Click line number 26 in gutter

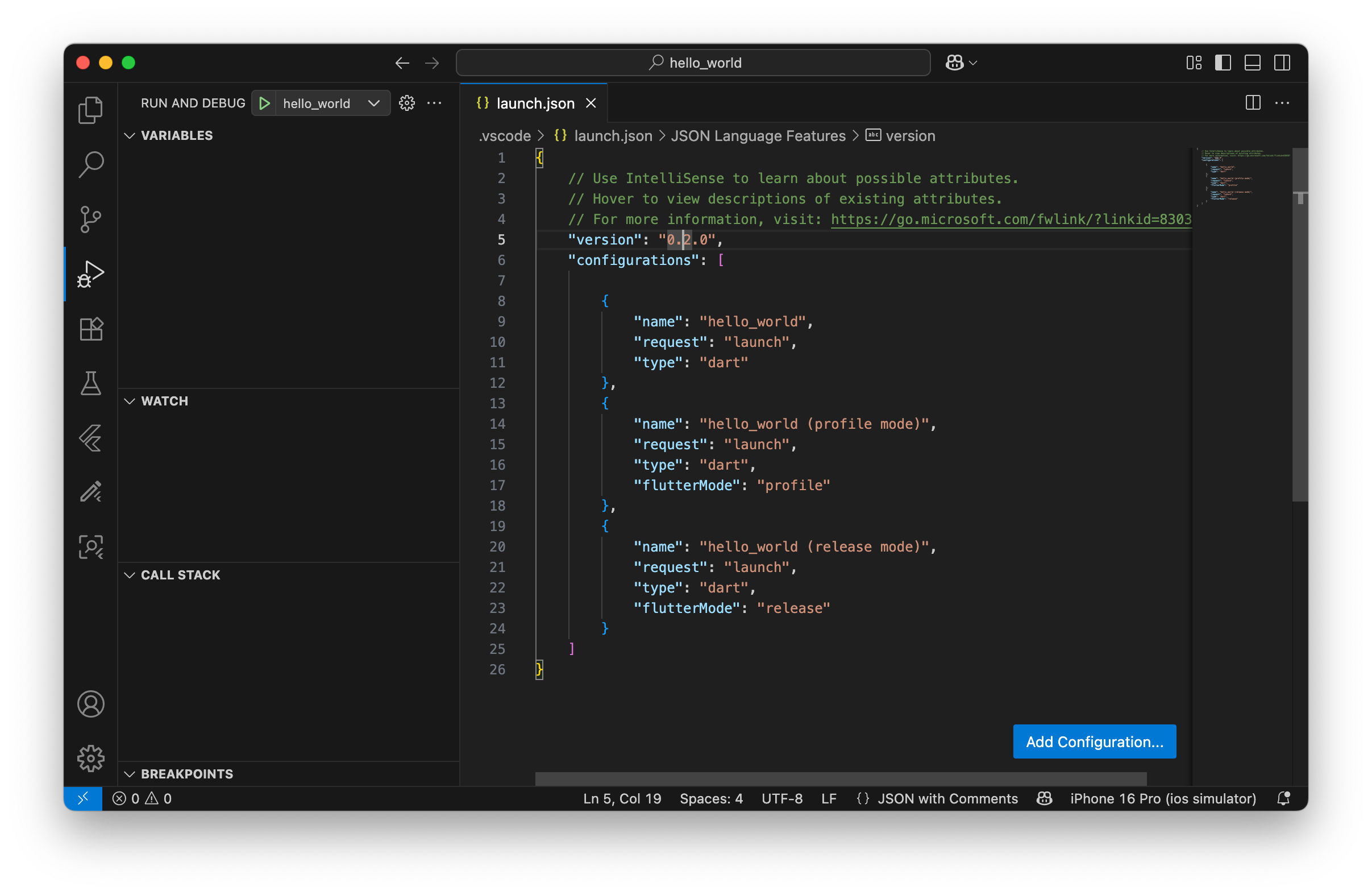[x=497, y=669]
